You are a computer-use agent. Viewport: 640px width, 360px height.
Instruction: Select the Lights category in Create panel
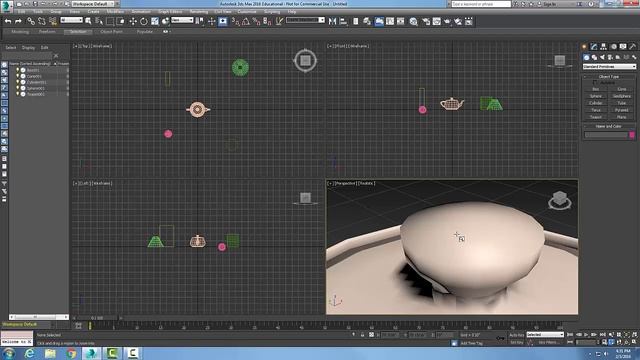602,57
